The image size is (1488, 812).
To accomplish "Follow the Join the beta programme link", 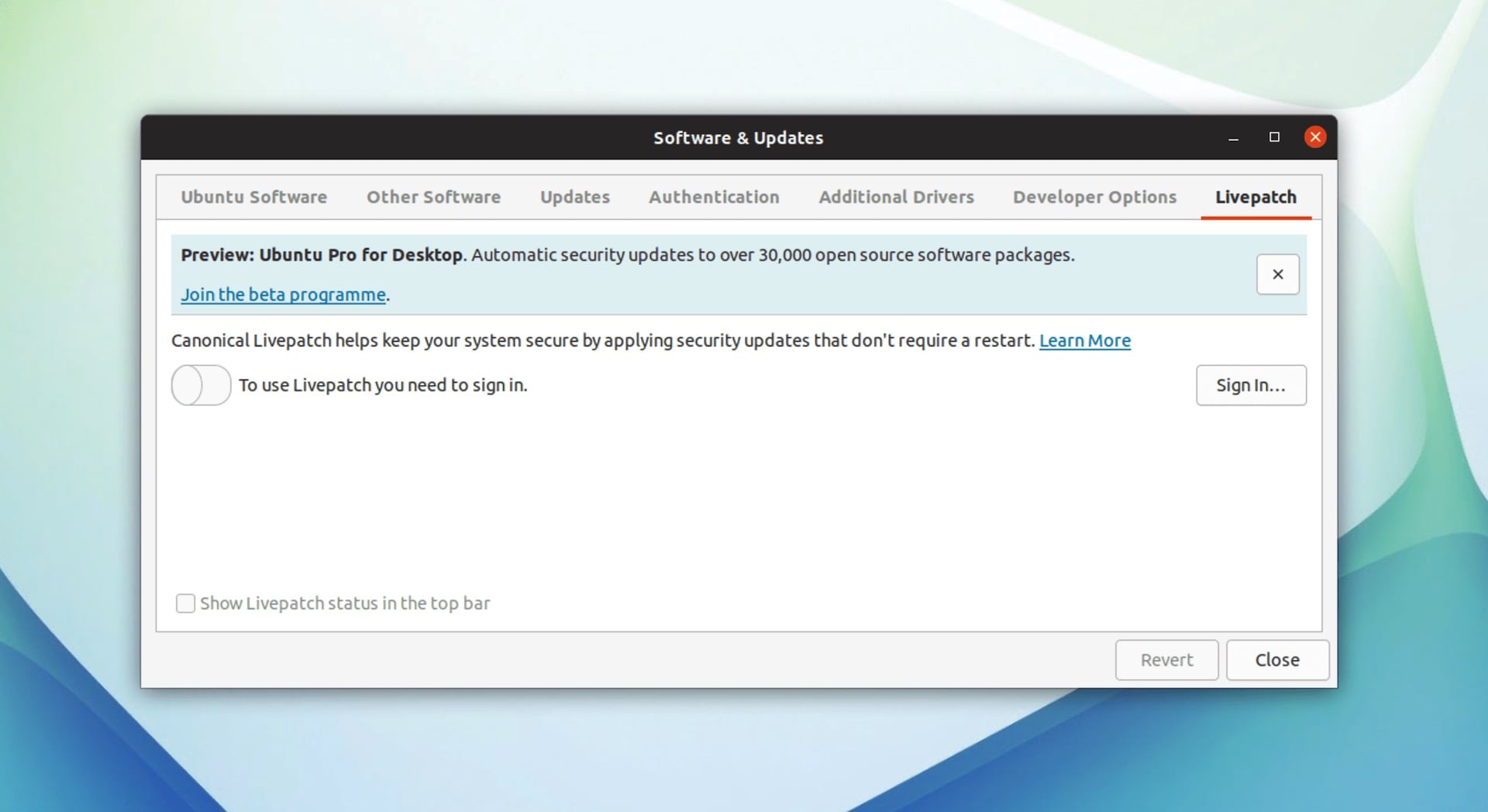I will pos(283,294).
